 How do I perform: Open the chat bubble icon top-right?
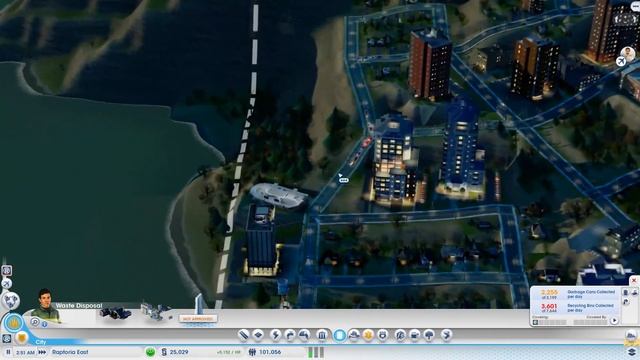(x=635, y=7)
